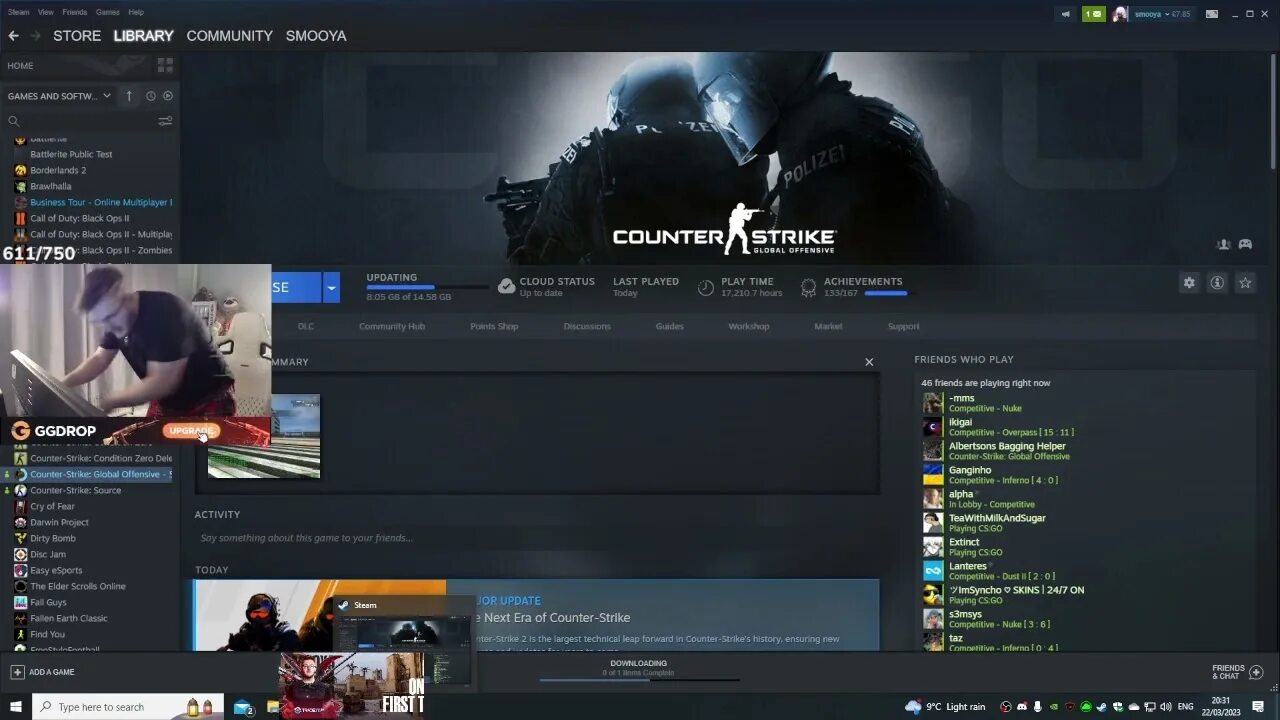Open Discord icon in system tray
The image size is (1280, 720).
pyautogui.click(x=1022, y=707)
